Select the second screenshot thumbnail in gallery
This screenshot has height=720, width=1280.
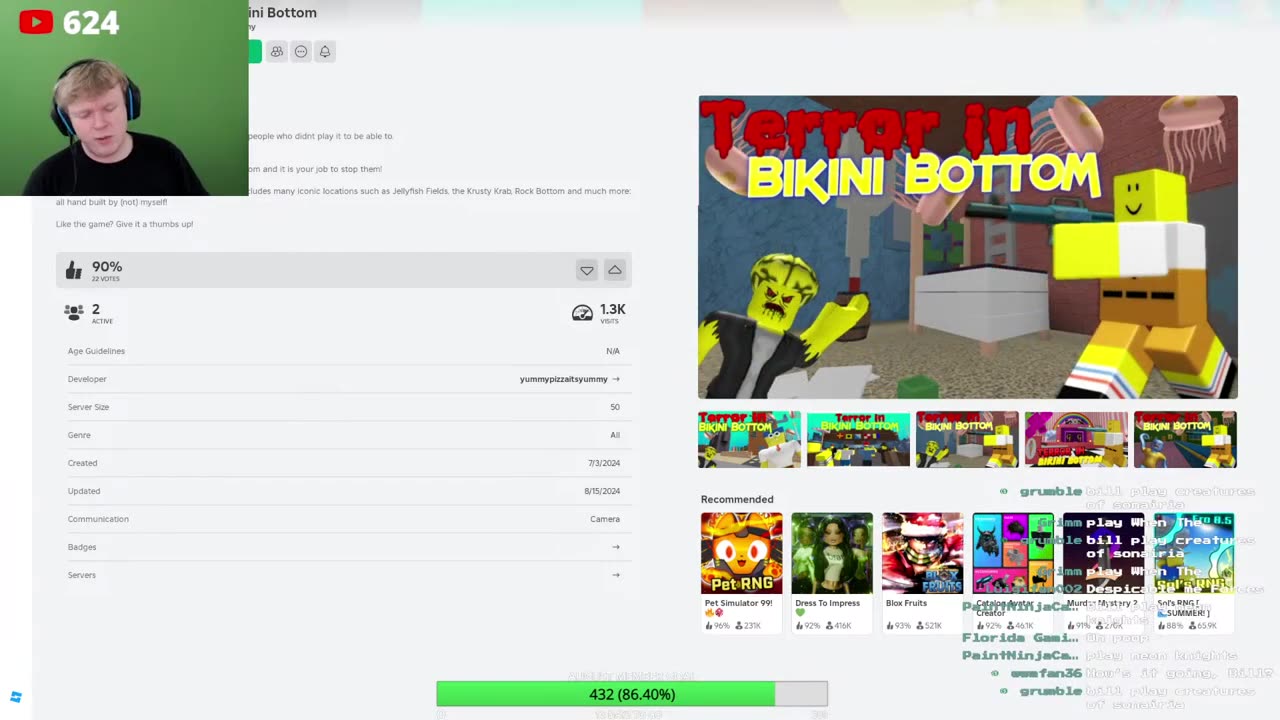point(858,439)
